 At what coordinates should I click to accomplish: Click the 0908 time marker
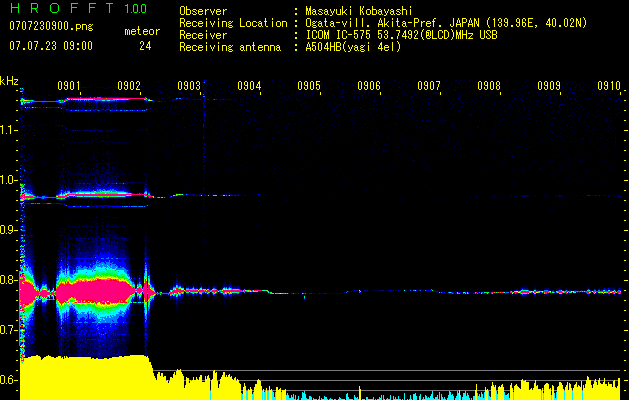coord(489,85)
